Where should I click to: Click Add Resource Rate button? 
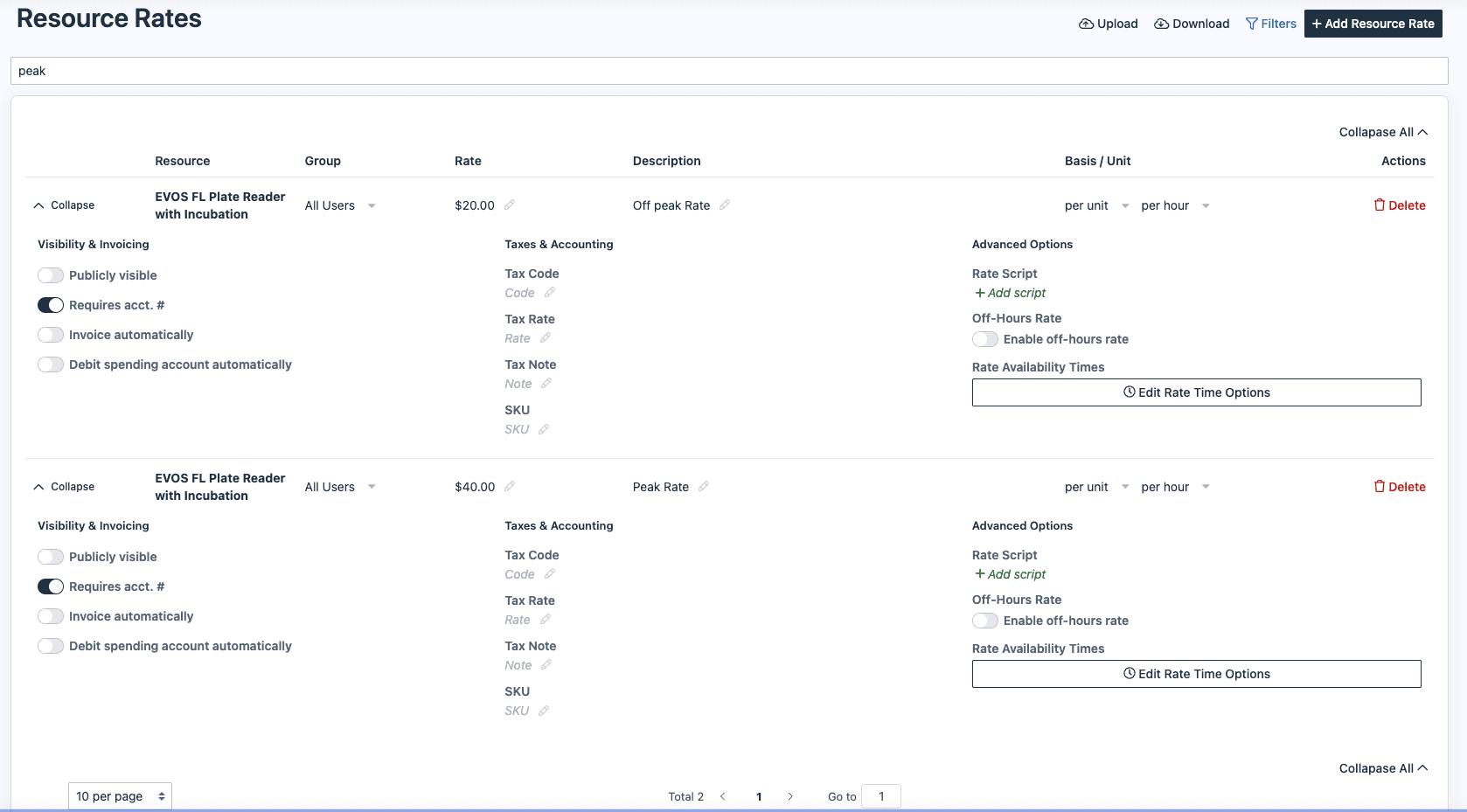[1373, 24]
